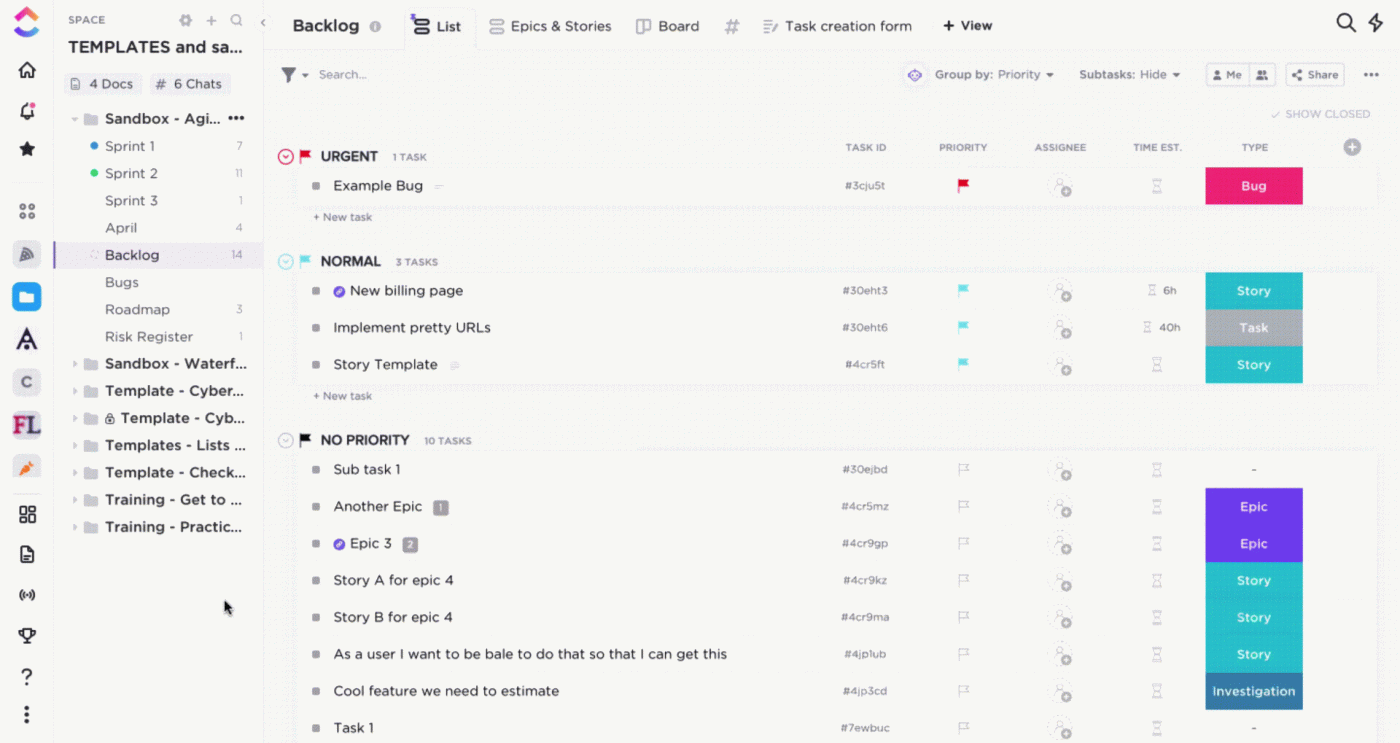Open the Docs icon in rail
This screenshot has width=1400, height=743.
tap(27, 554)
